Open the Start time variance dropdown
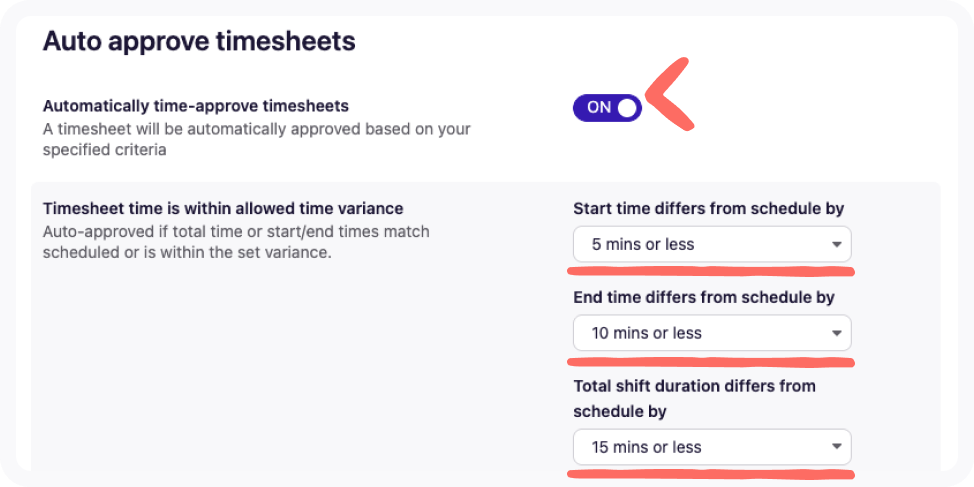The height and width of the screenshot is (487, 974). click(711, 244)
